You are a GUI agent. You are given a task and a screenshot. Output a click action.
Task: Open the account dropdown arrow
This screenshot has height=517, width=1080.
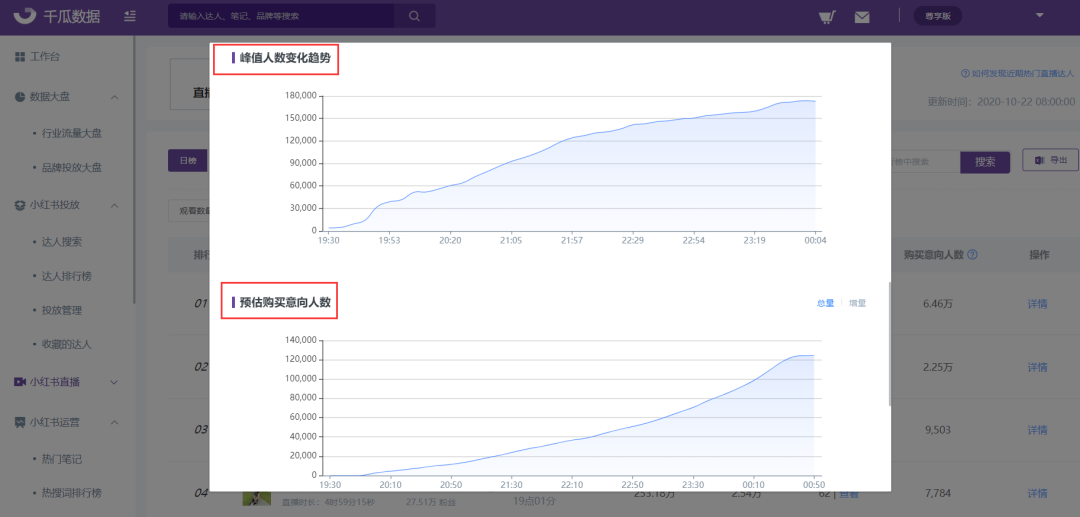click(x=1039, y=15)
